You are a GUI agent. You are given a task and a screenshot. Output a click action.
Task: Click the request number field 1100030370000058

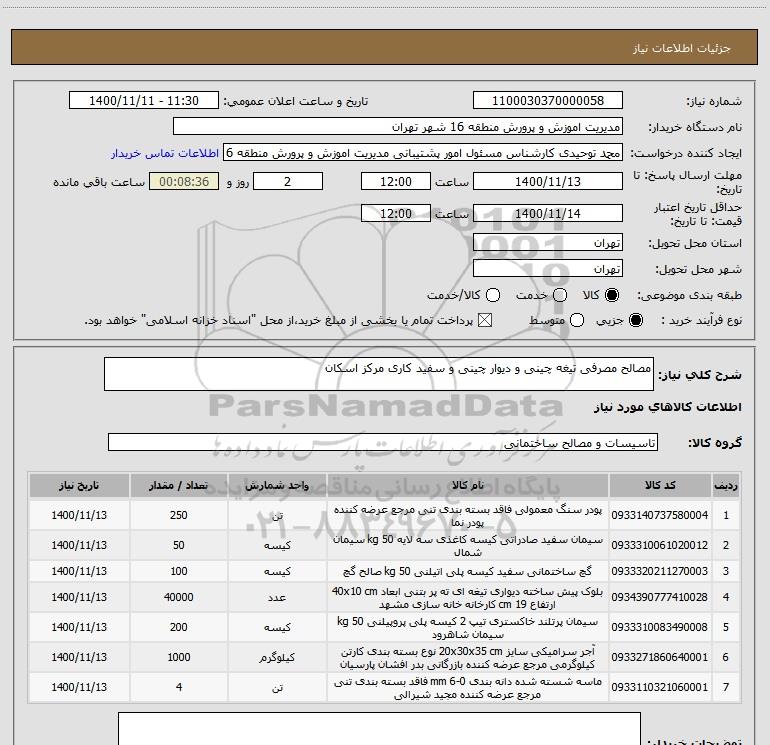click(548, 101)
